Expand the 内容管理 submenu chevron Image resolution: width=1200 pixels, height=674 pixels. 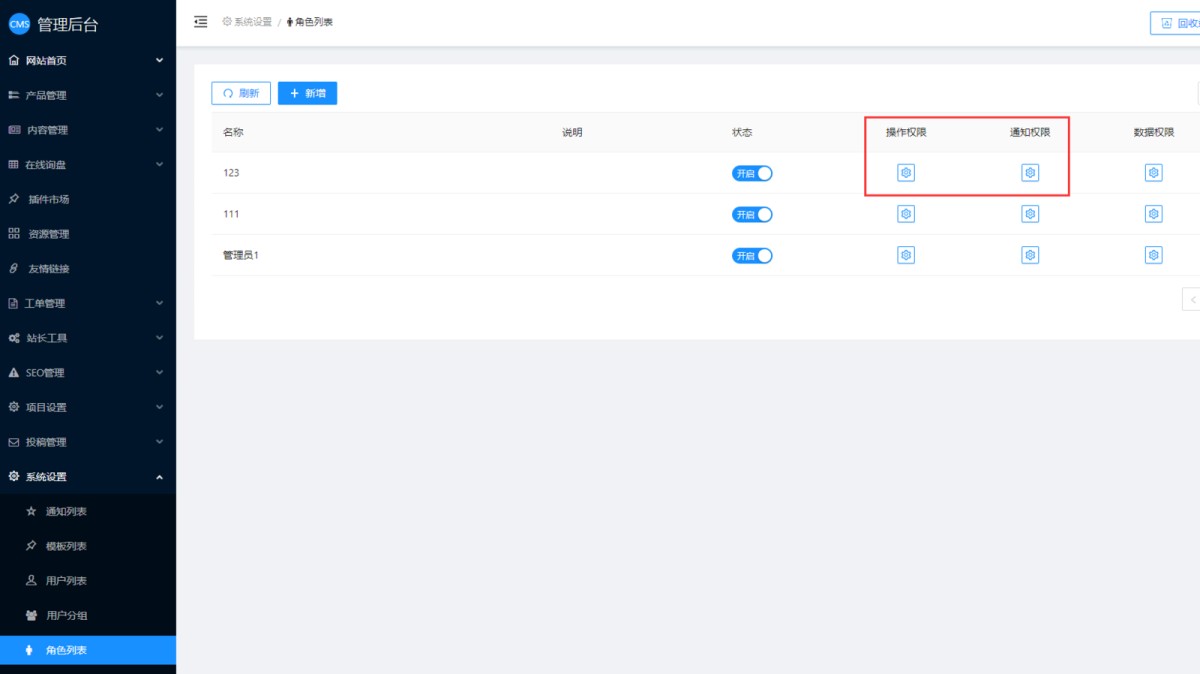(159, 130)
